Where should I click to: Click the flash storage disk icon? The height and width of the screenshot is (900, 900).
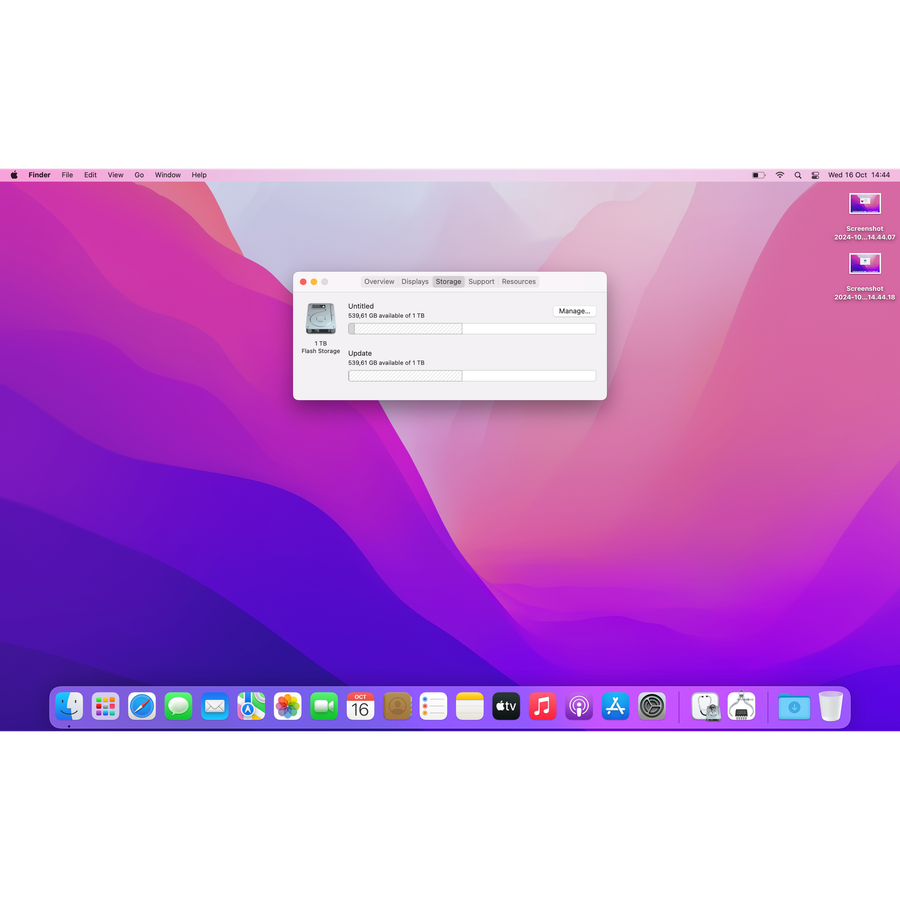coord(321,319)
